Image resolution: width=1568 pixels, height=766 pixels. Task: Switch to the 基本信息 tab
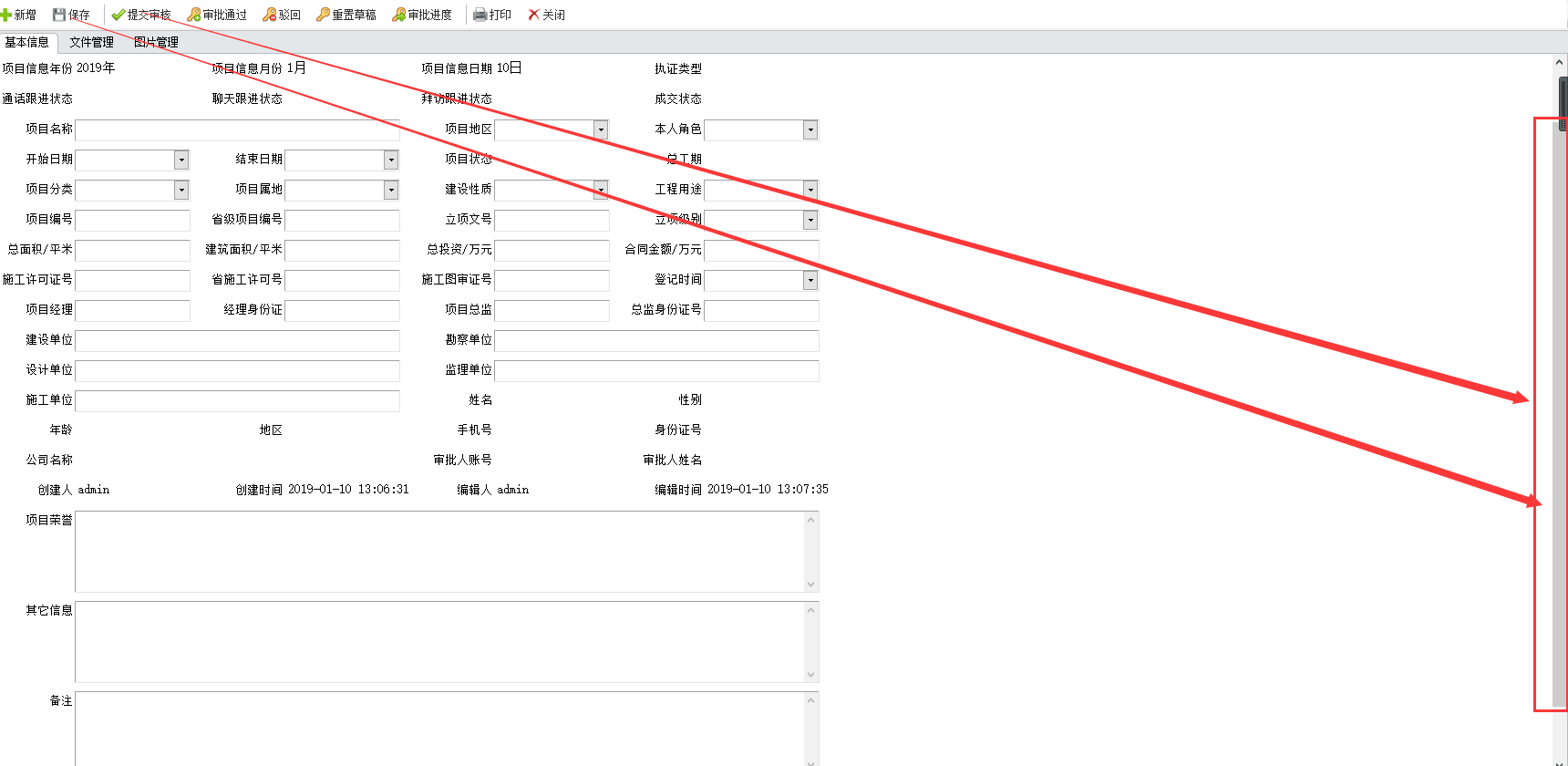pyautogui.click(x=27, y=42)
